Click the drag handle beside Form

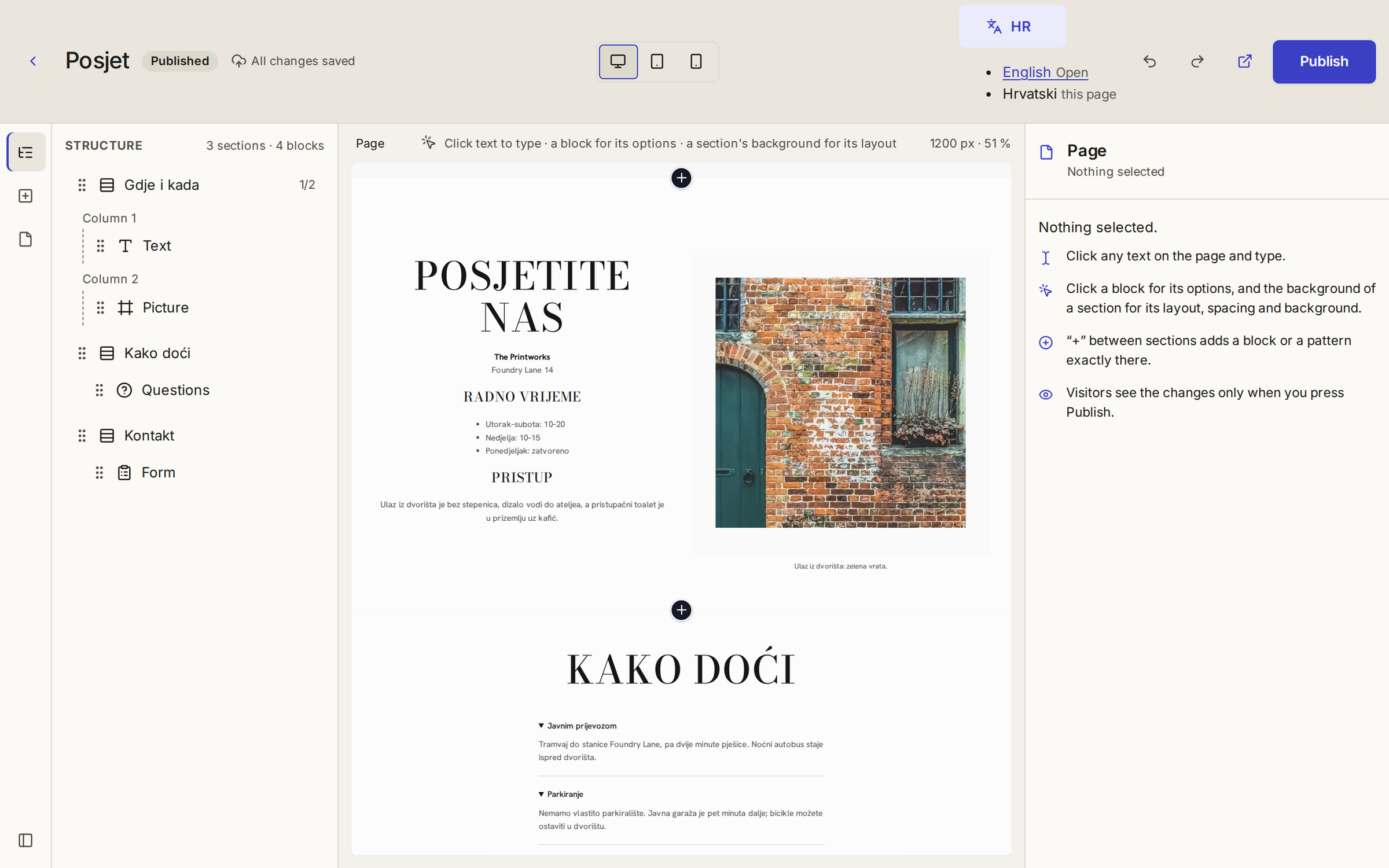100,472
